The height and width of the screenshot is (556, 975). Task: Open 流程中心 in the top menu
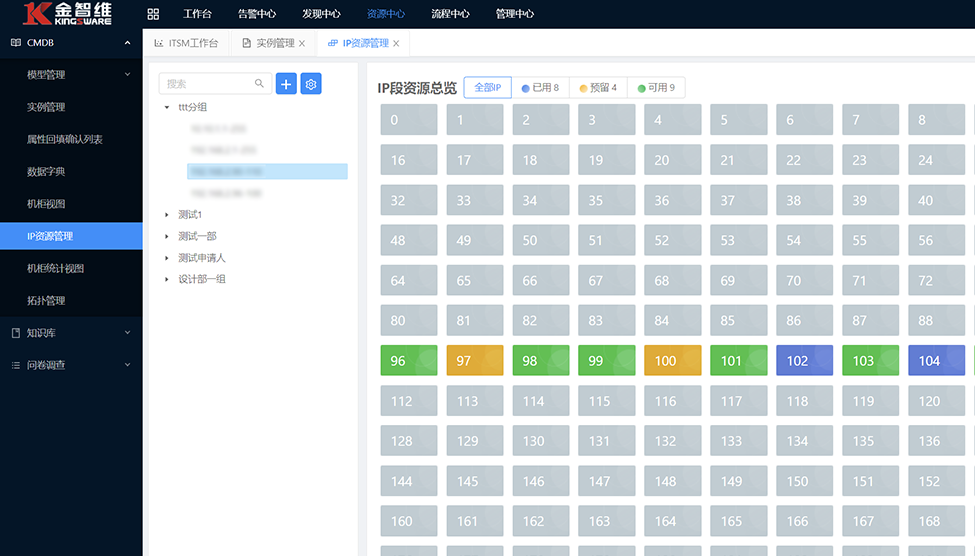point(450,14)
